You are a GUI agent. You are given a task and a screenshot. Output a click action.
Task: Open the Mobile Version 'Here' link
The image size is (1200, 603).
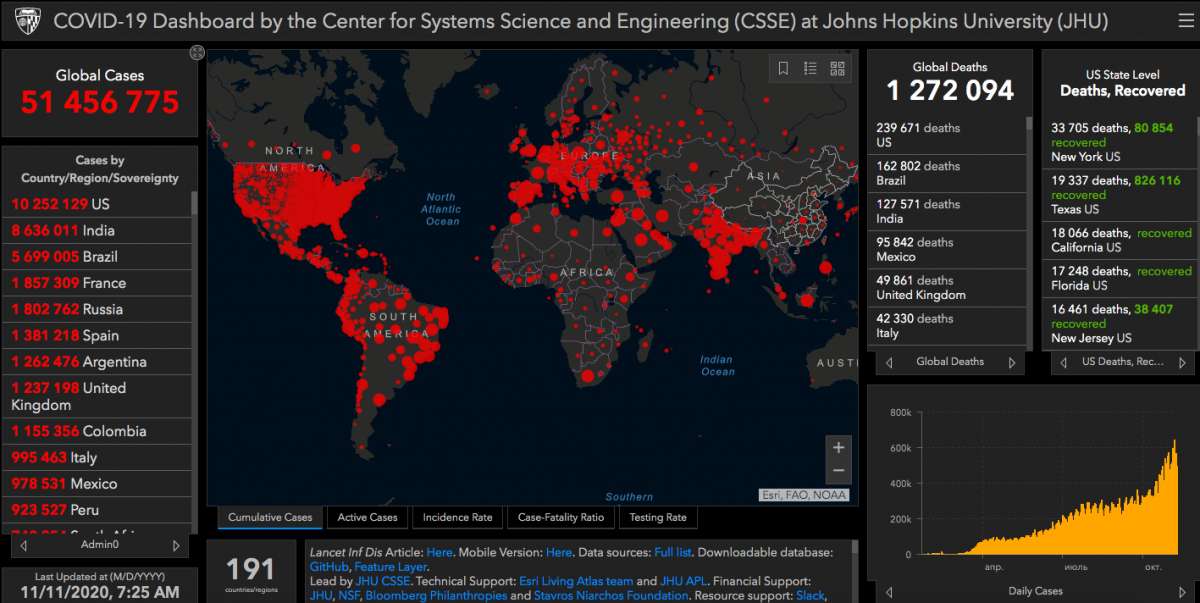point(559,552)
